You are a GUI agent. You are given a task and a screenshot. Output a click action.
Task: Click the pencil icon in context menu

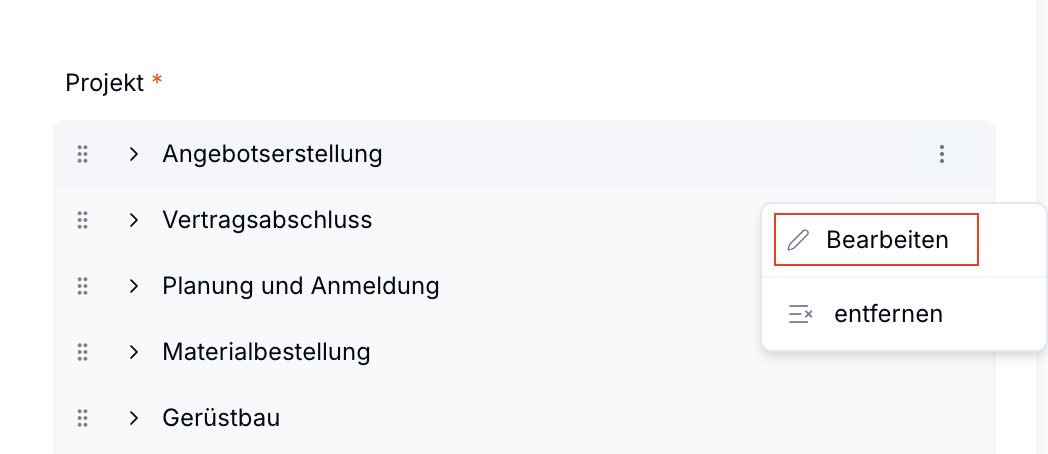point(798,241)
